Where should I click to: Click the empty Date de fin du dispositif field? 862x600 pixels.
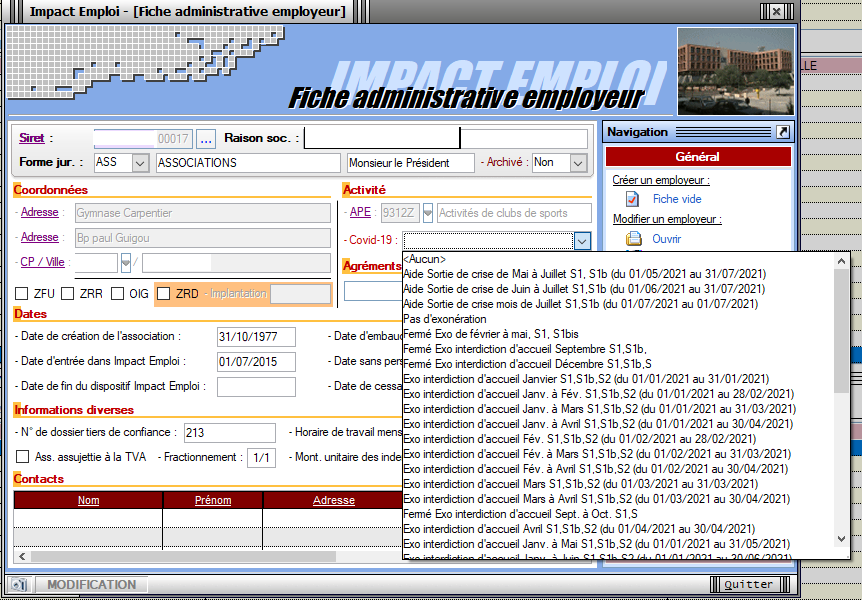(256, 387)
